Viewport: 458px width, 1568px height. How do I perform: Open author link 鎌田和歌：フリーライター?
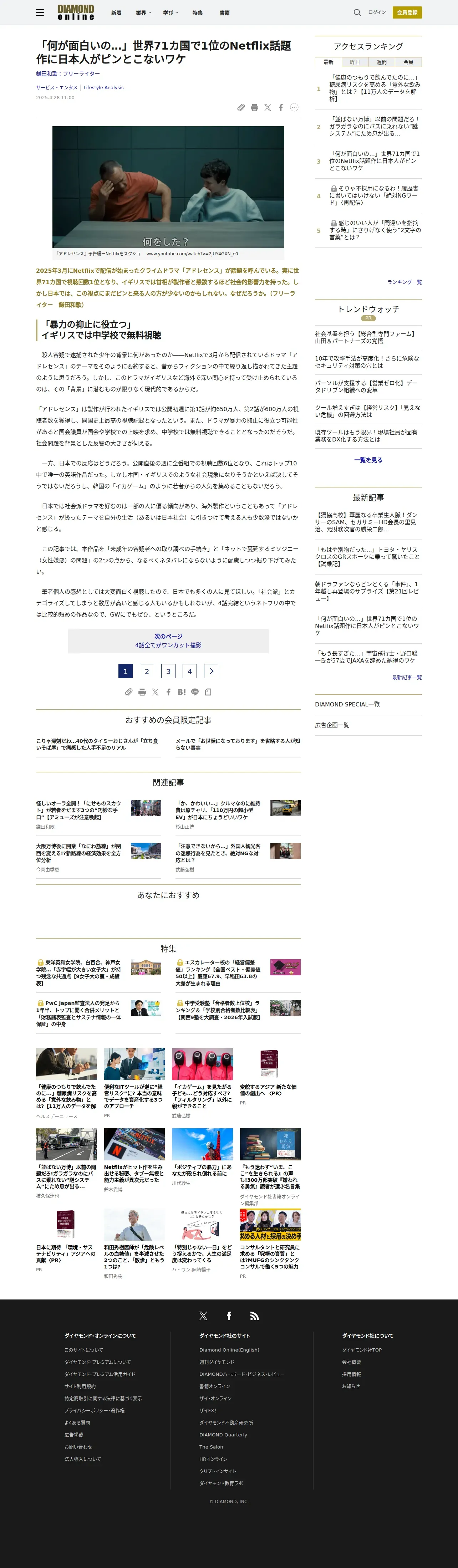[68, 74]
